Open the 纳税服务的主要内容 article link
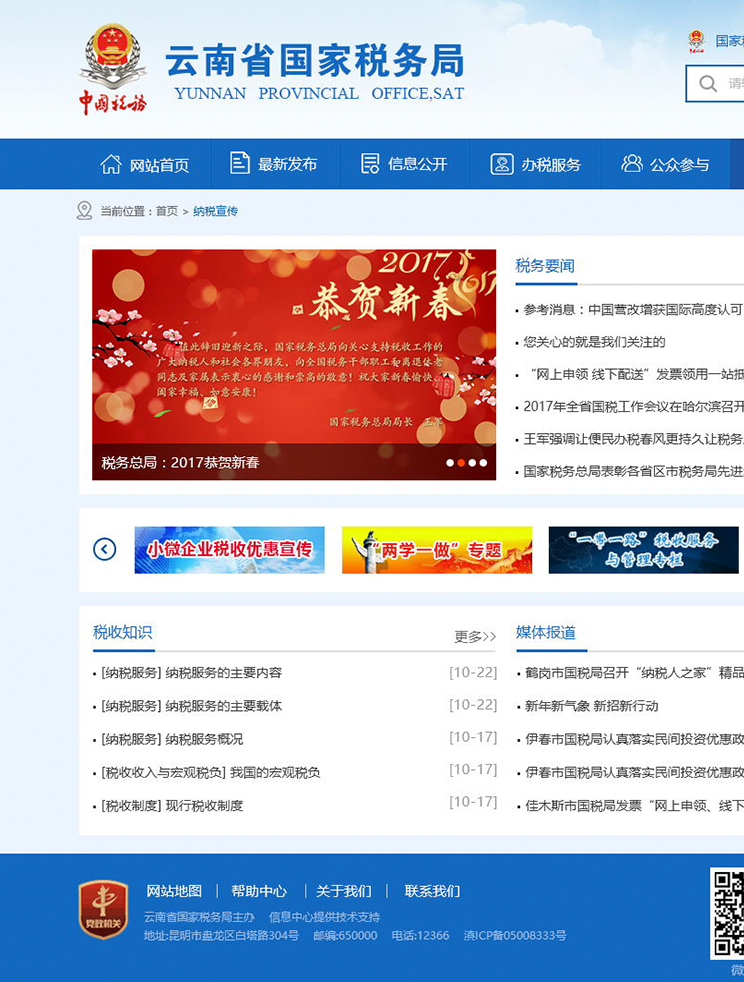 (192, 673)
